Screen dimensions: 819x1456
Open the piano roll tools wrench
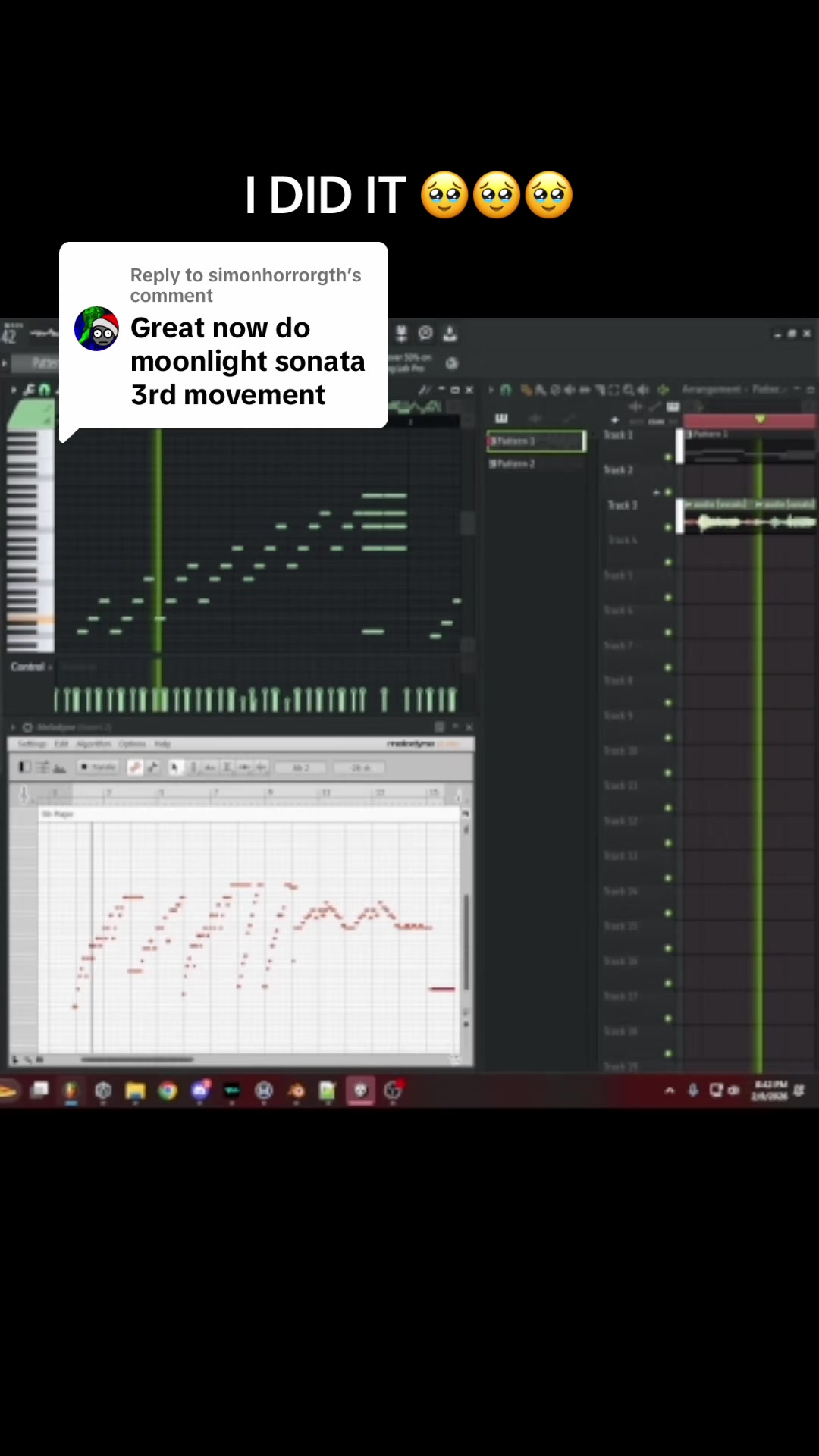point(29,389)
